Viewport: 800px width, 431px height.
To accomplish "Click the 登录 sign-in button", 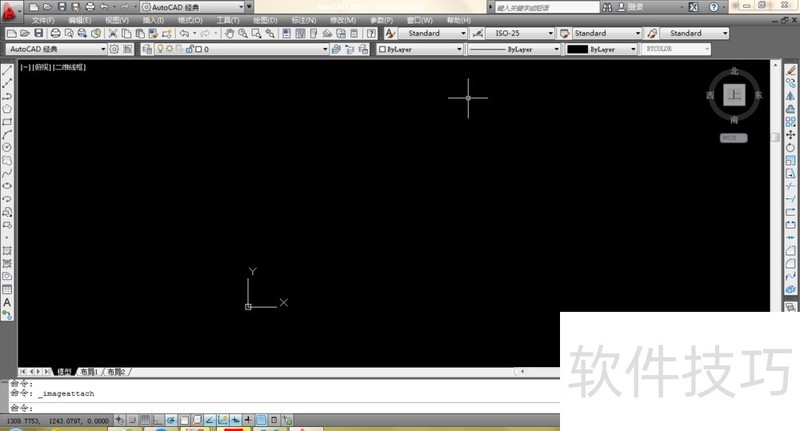I will (x=631, y=7).
